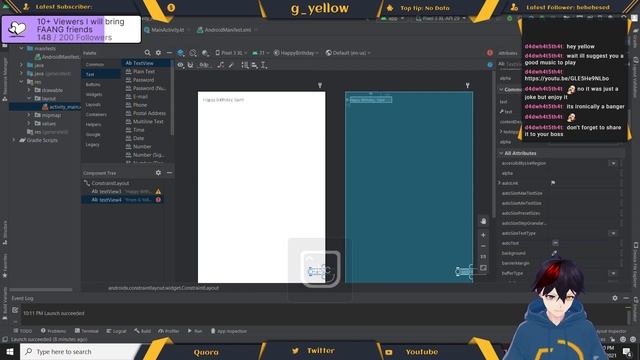Collapse the All Attributes section
640x360 pixels.
(501, 153)
